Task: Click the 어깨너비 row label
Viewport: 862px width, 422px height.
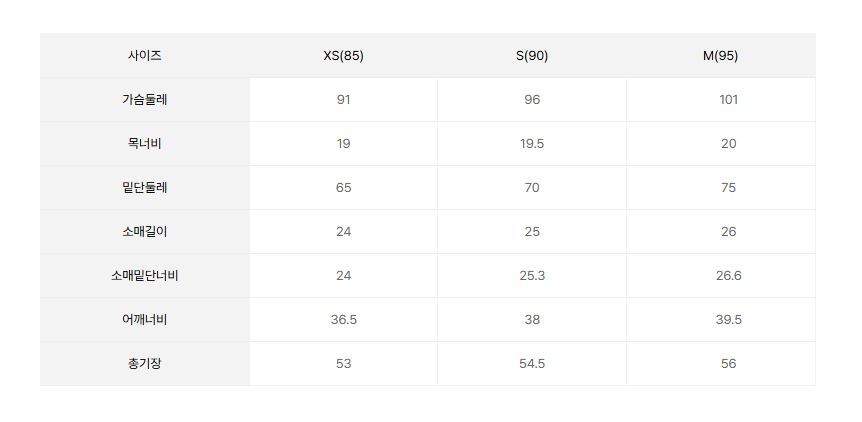Action: pyautogui.click(x=144, y=320)
